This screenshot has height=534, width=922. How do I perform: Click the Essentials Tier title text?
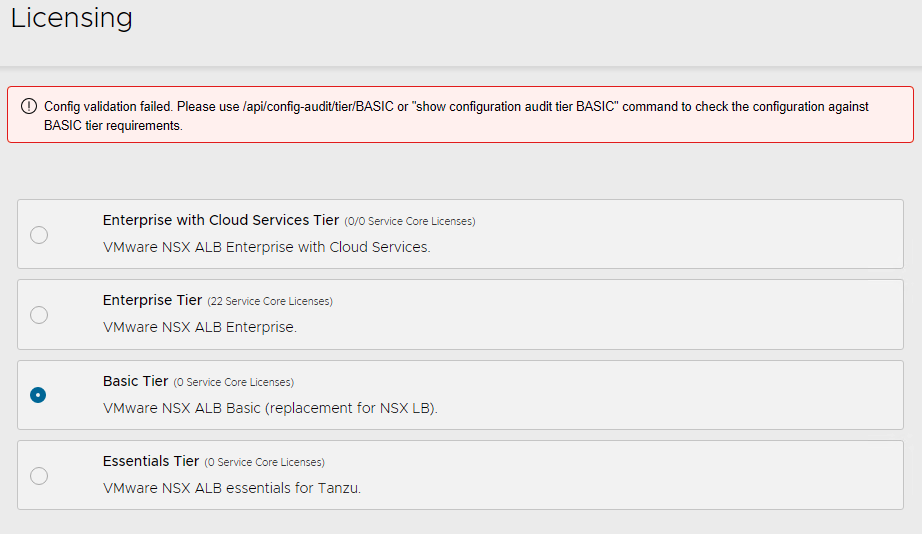151,461
